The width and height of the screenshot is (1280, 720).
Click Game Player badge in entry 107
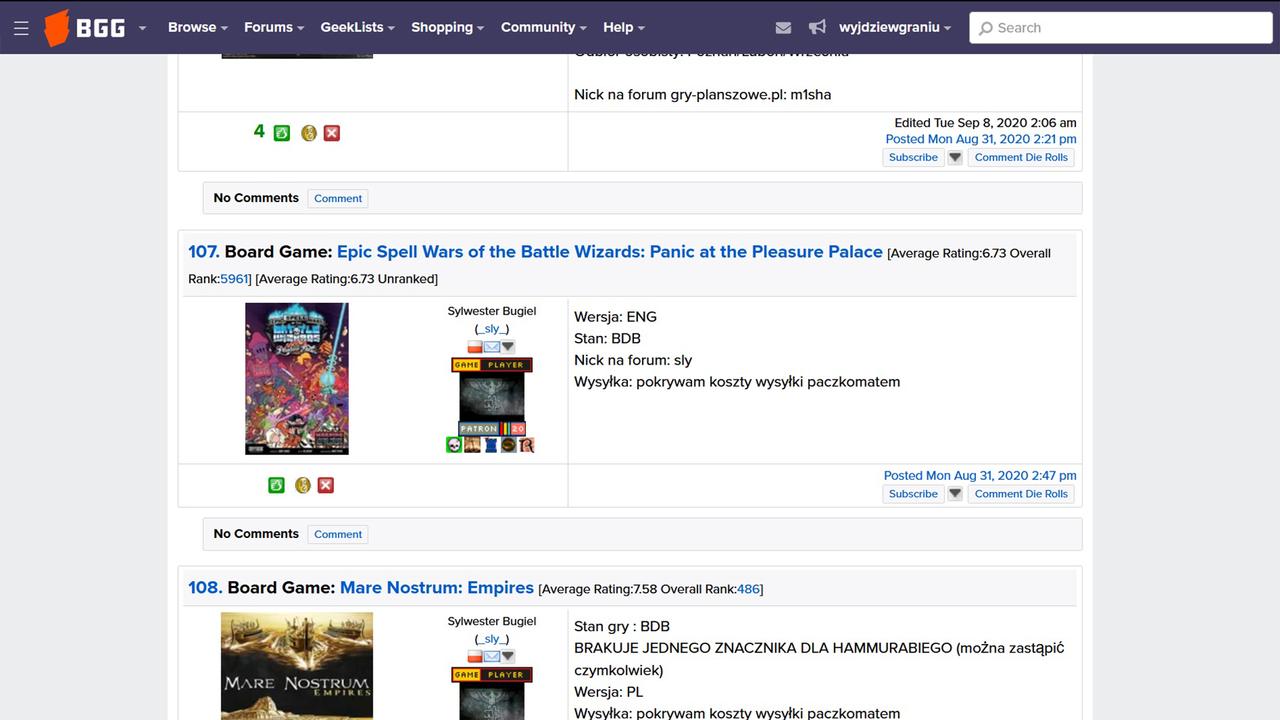[x=492, y=365]
